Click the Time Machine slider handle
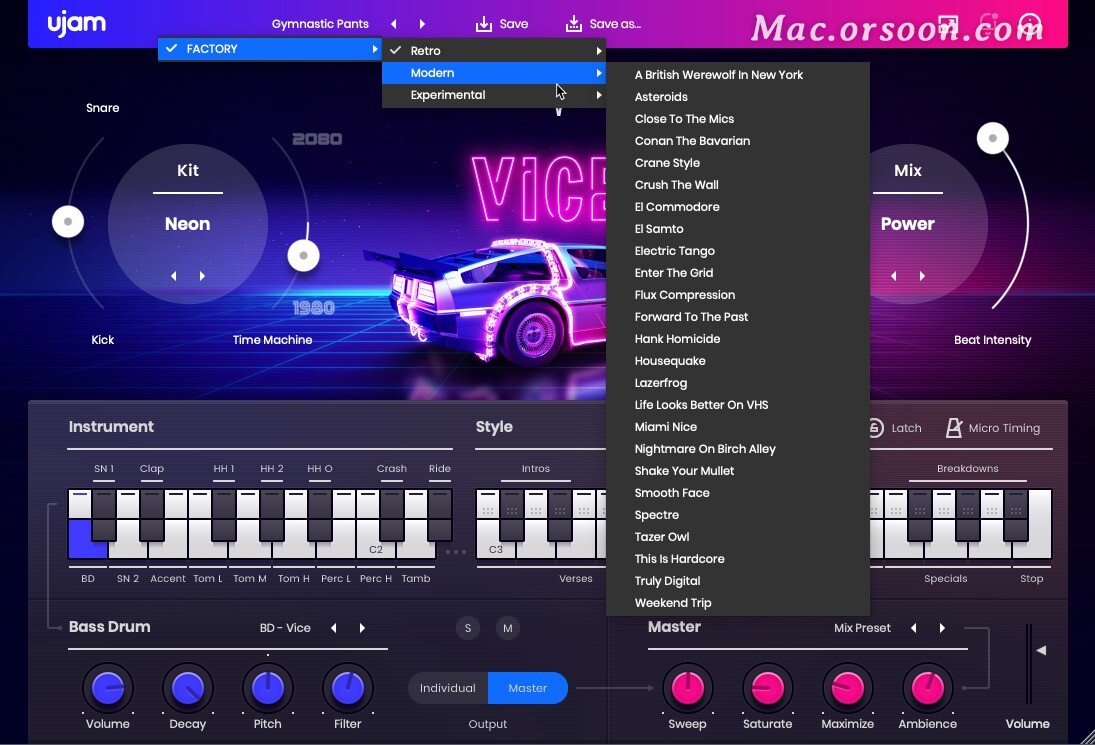This screenshot has height=745, width=1095. click(x=304, y=256)
